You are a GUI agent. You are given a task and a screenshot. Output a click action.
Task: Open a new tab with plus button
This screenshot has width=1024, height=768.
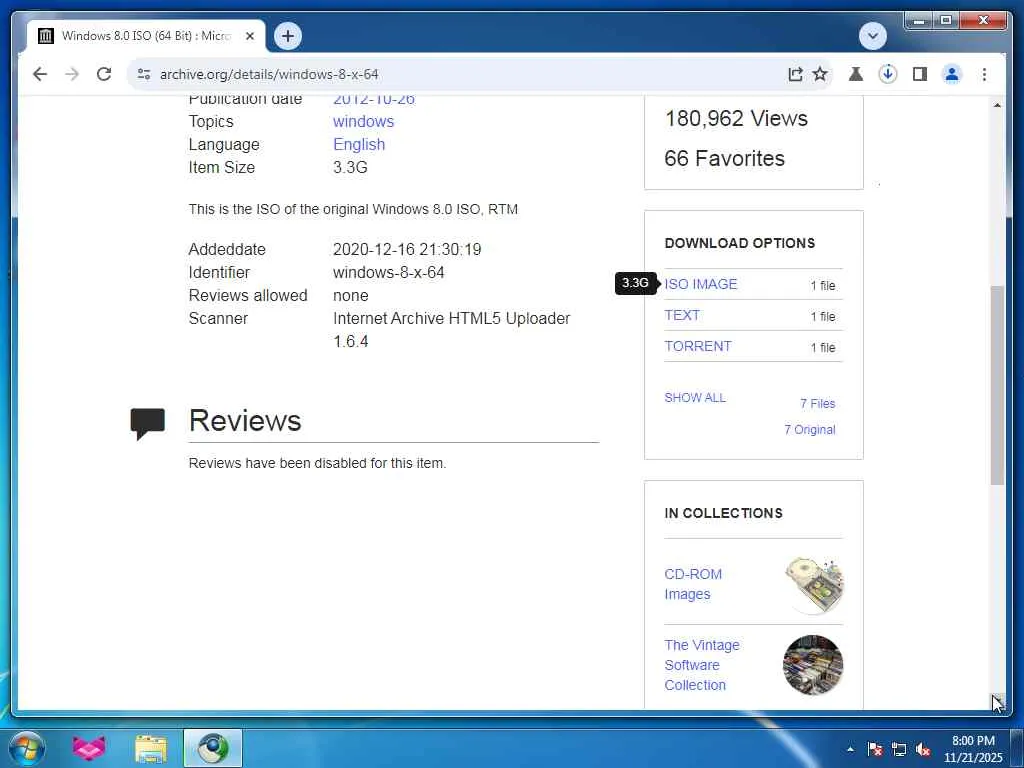288,36
